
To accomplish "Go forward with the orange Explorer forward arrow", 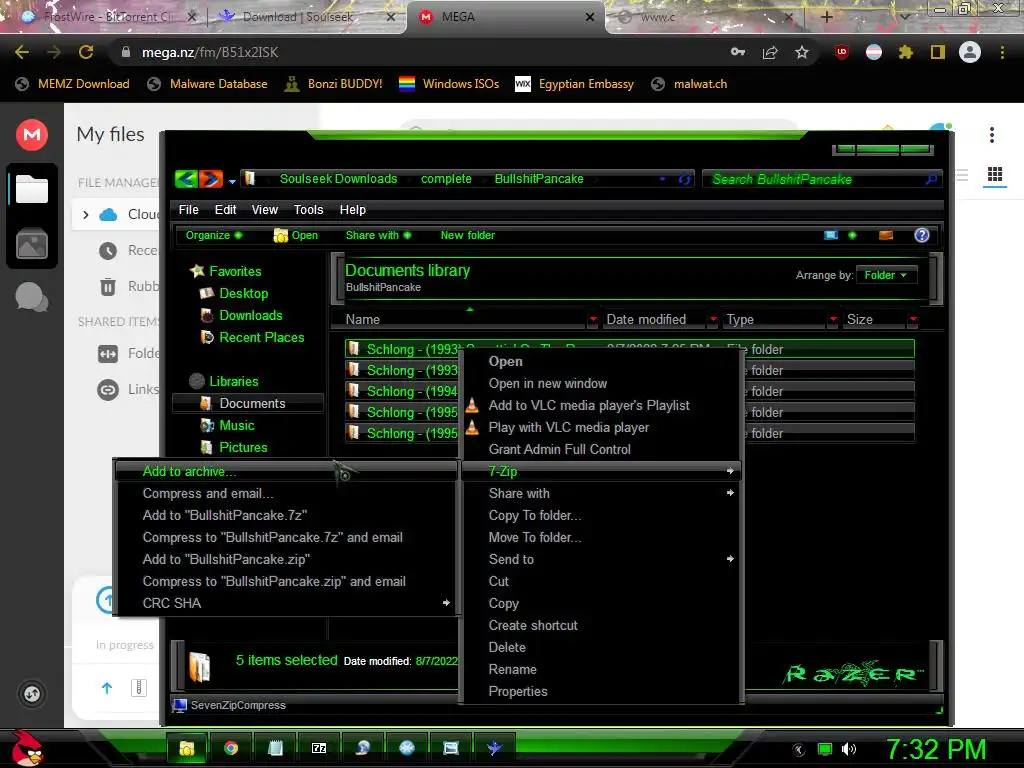I will point(210,178).
